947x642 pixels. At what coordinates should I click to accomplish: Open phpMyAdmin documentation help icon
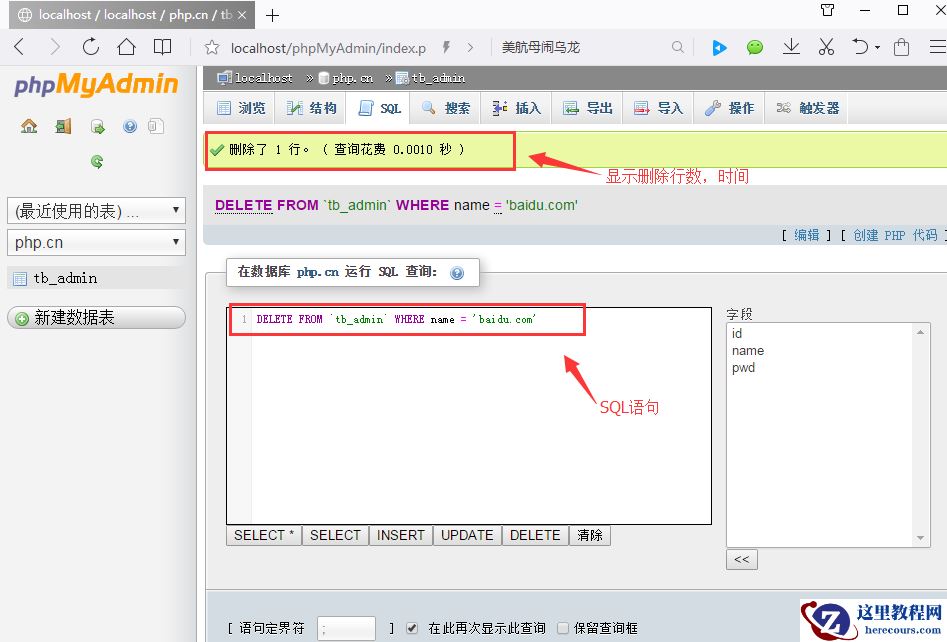pos(130,126)
